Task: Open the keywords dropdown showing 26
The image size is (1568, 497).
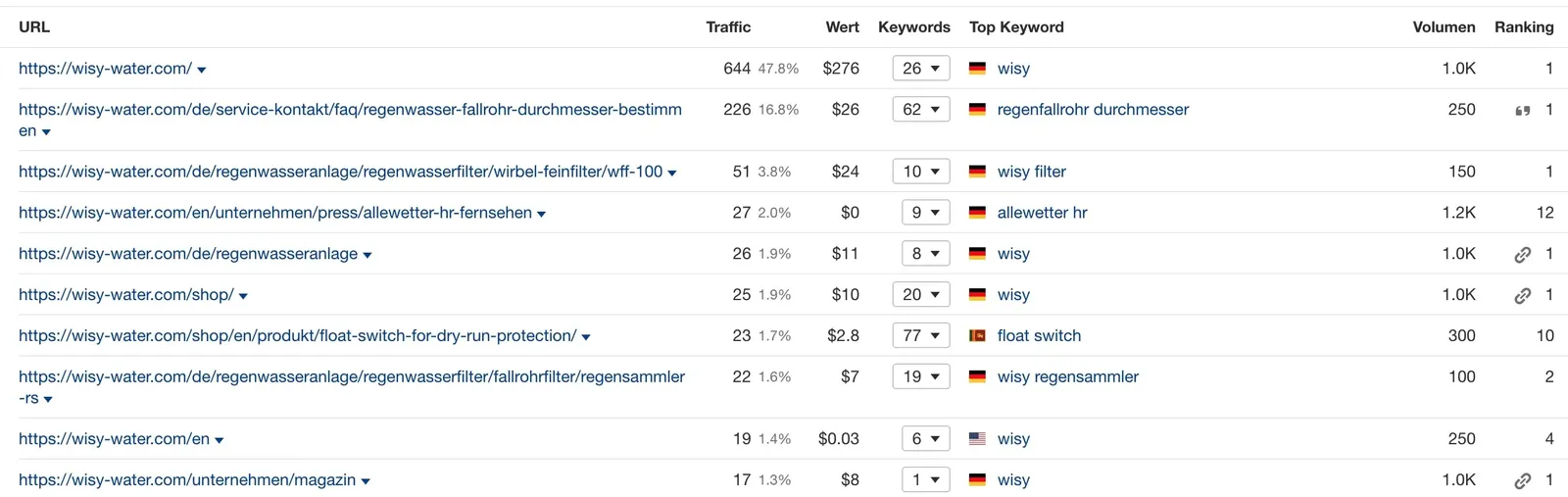Action: [921, 69]
